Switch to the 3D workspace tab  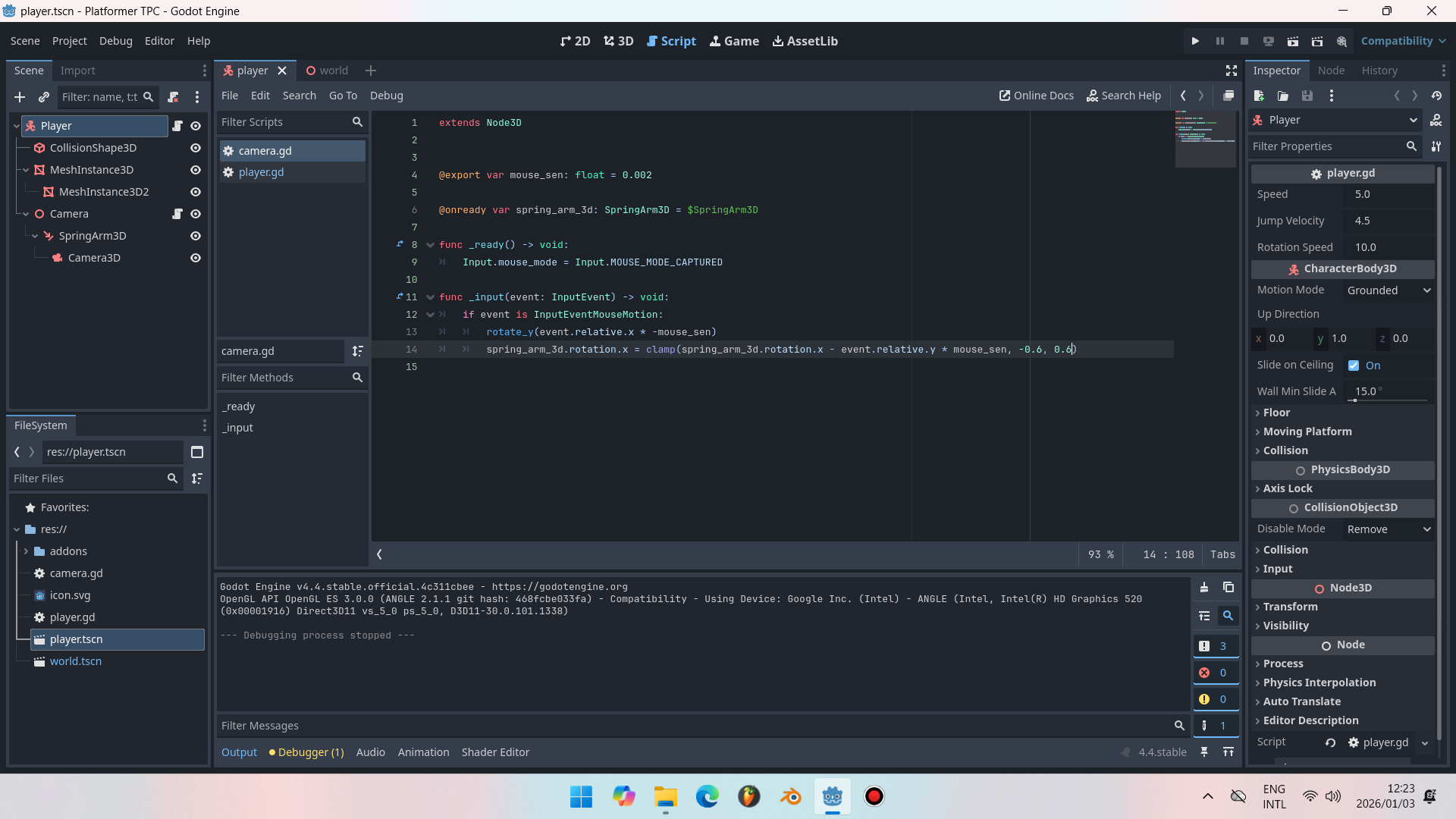coord(618,41)
